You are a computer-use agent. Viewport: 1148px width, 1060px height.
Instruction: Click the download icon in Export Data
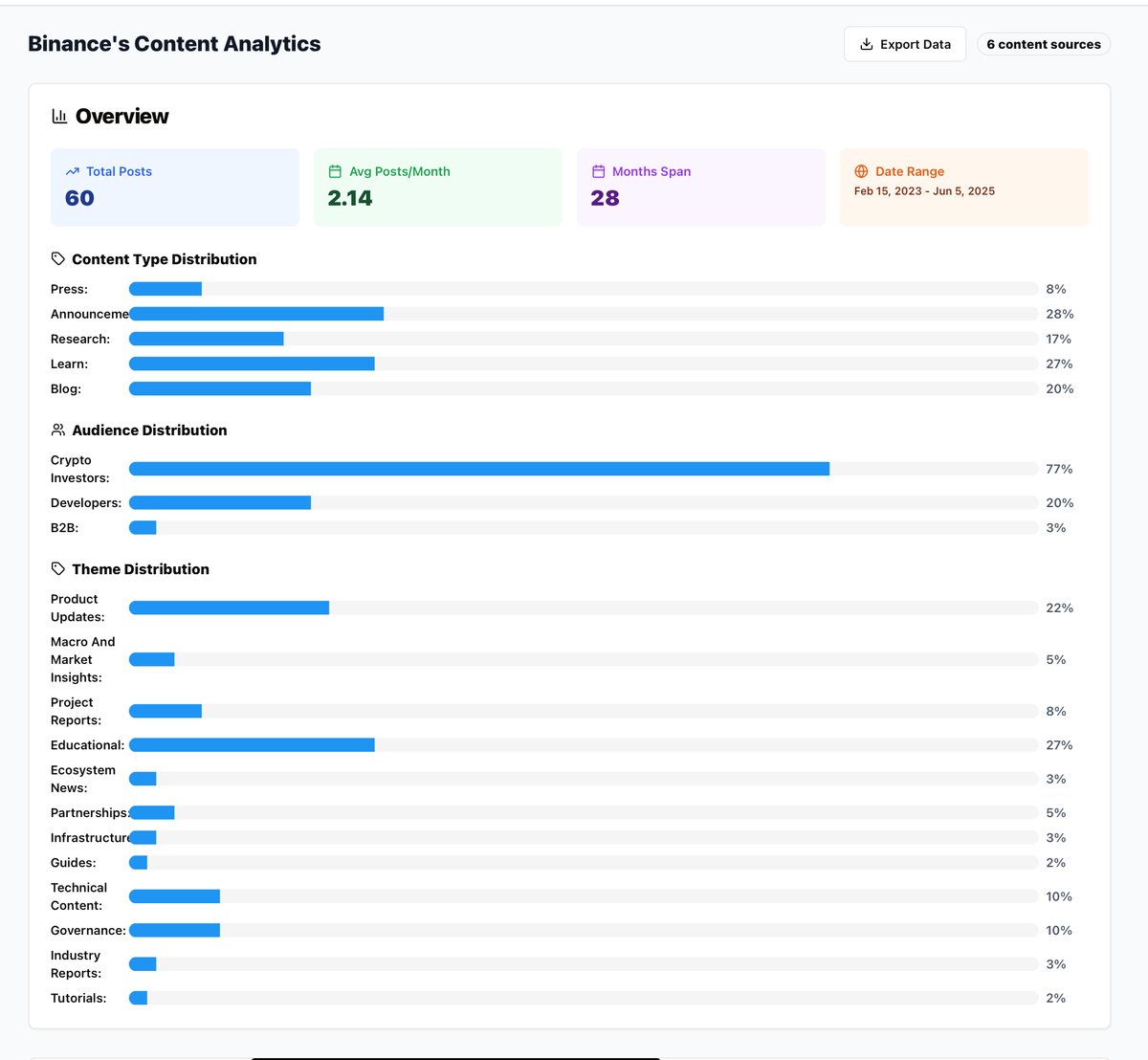[x=867, y=44]
